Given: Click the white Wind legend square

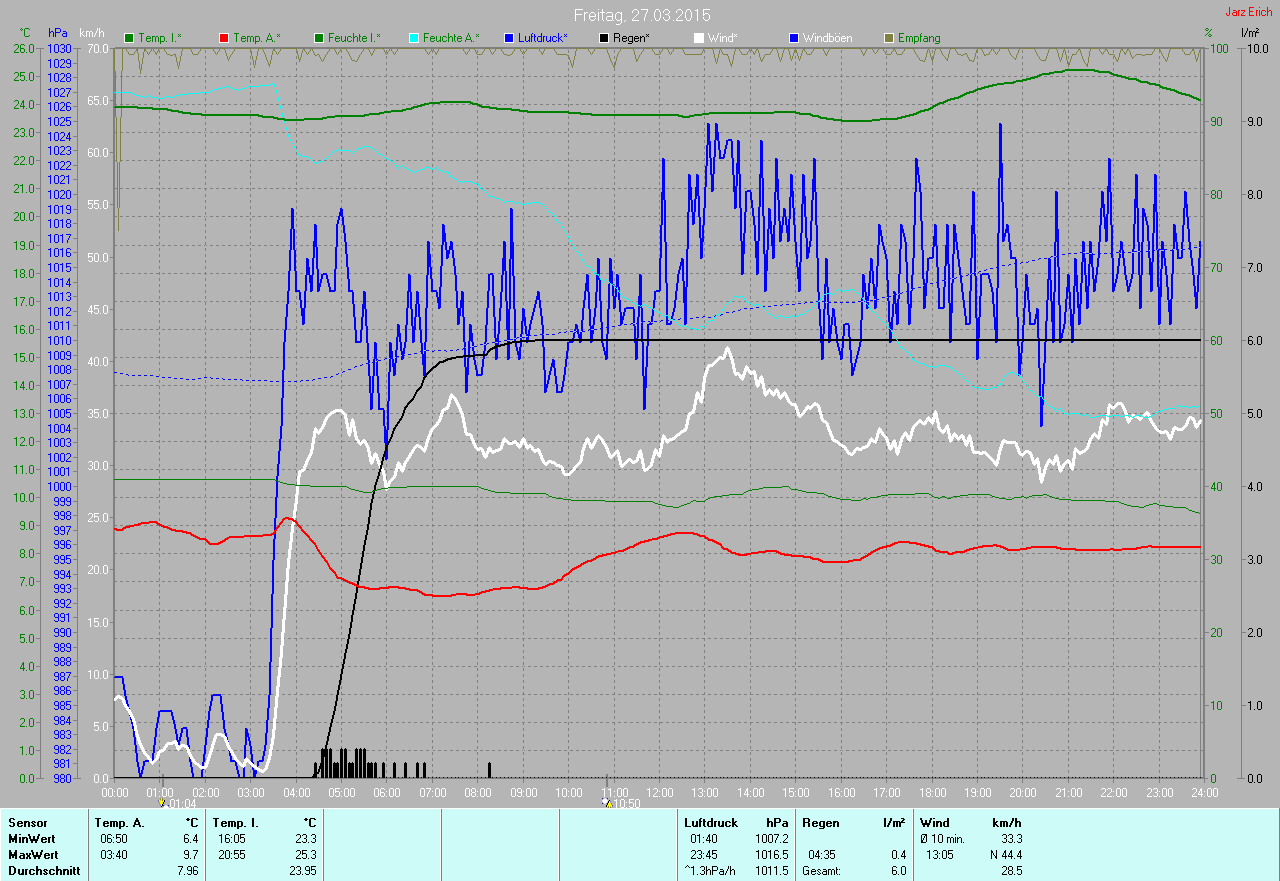Looking at the screenshot, I should click(x=699, y=38).
